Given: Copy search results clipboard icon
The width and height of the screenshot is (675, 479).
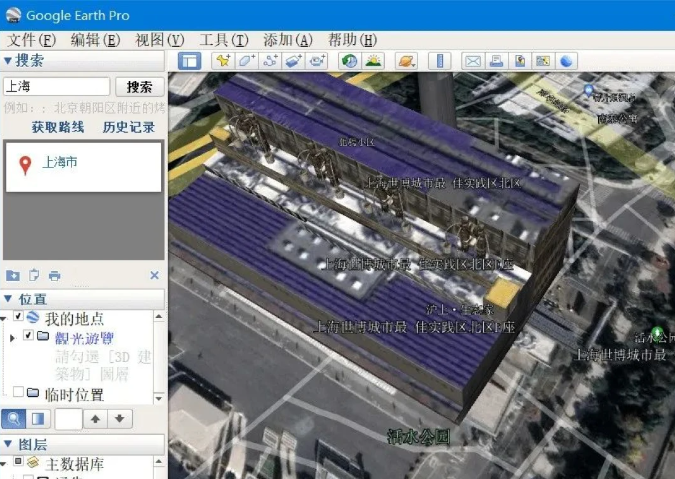Looking at the screenshot, I should (34, 275).
